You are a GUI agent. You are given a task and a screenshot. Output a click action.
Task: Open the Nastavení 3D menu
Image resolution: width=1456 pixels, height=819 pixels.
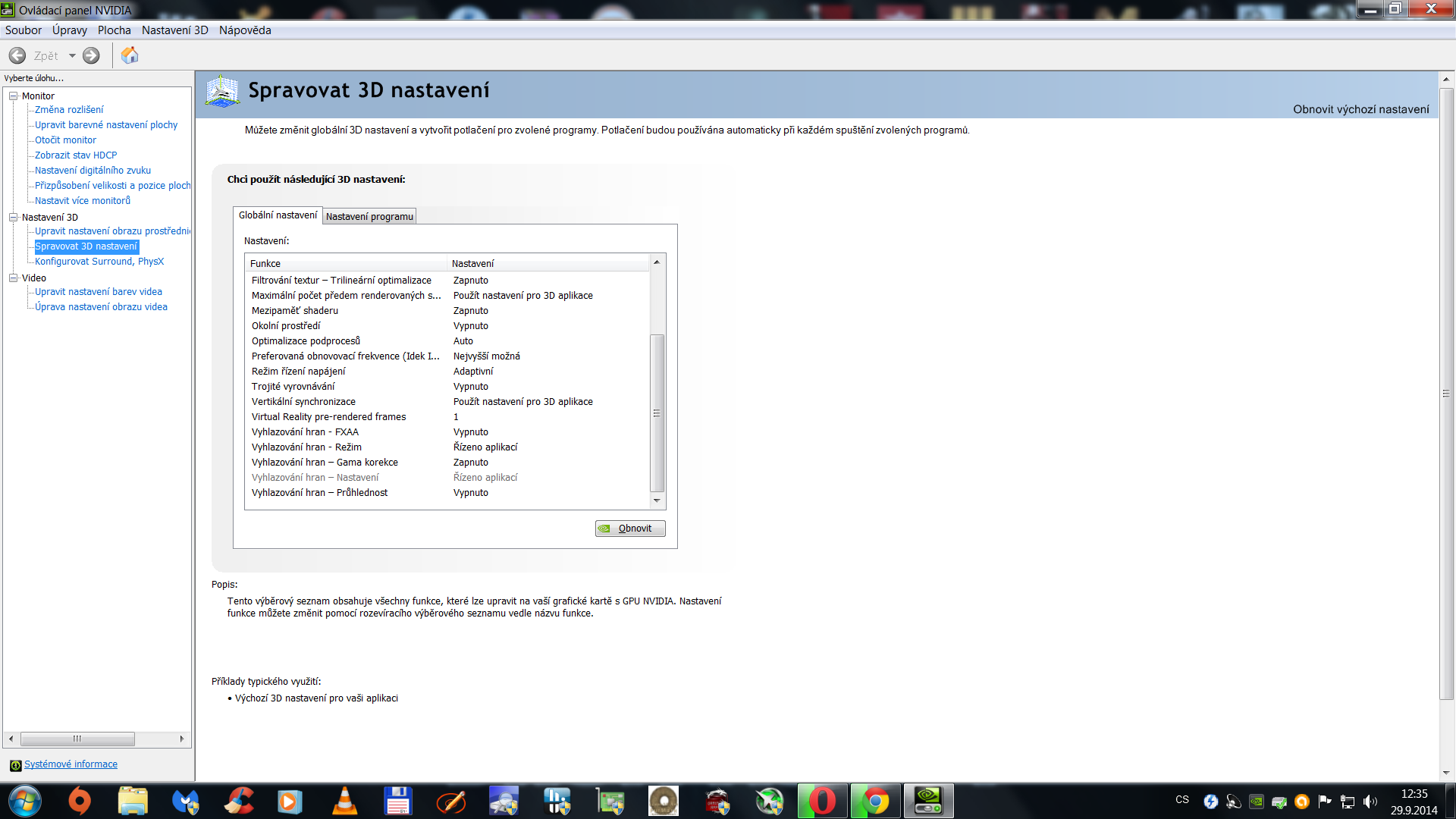(x=175, y=30)
